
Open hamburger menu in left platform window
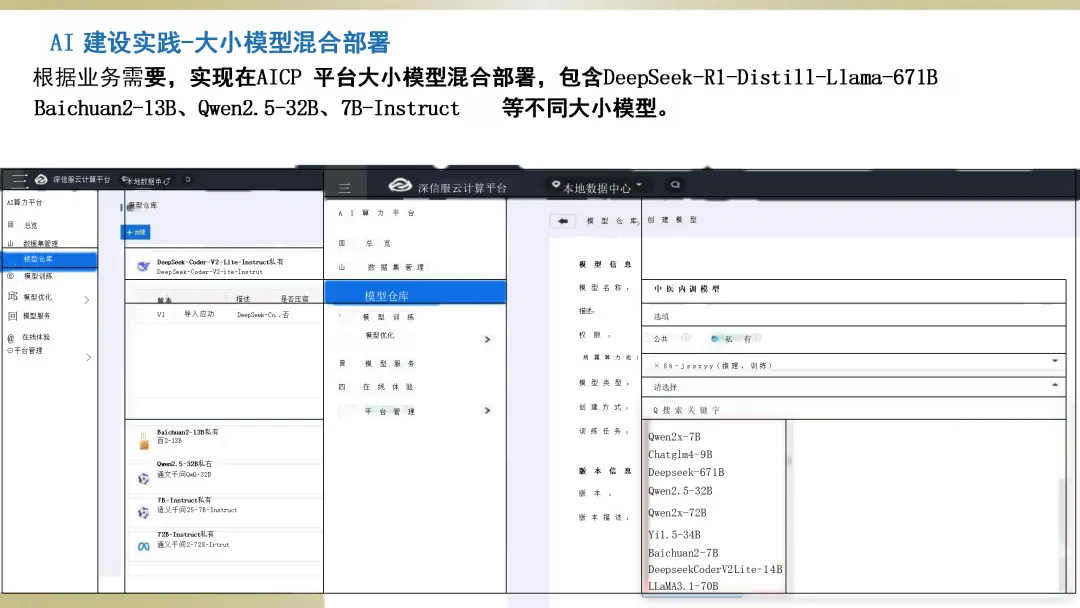click(x=19, y=180)
